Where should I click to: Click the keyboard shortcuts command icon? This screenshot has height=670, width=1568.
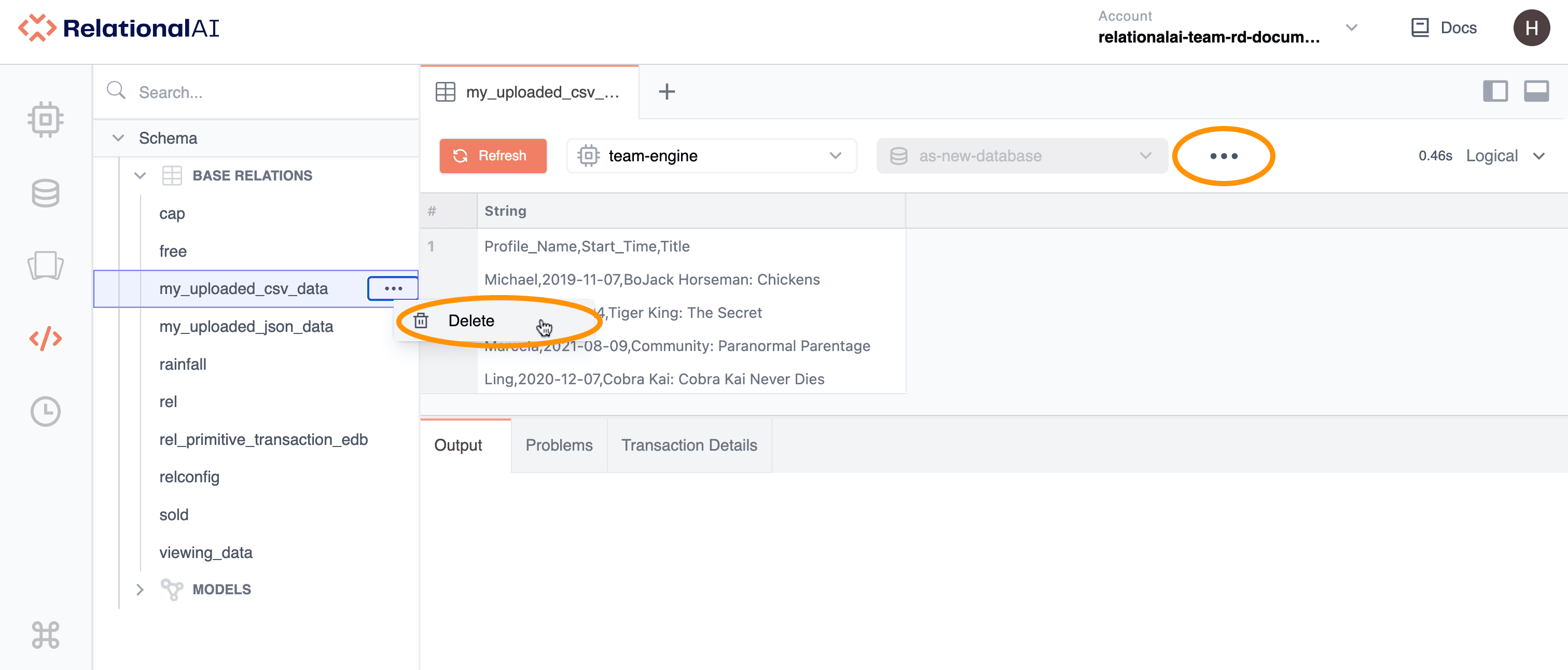click(46, 635)
